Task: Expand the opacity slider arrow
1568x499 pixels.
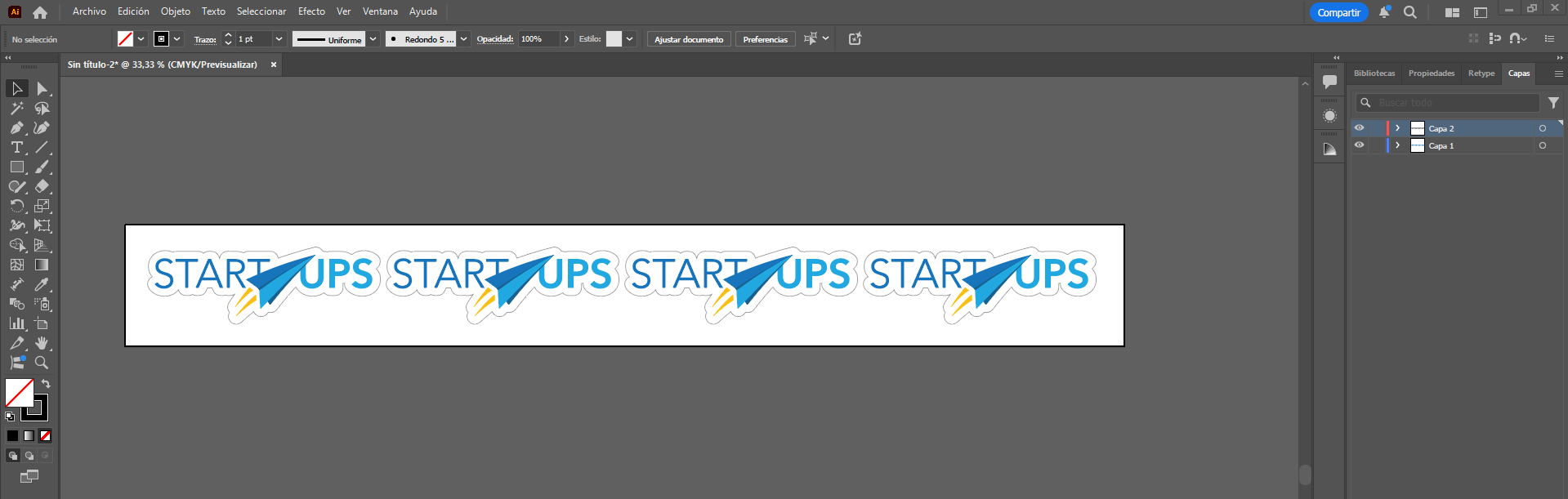Action: [567, 39]
